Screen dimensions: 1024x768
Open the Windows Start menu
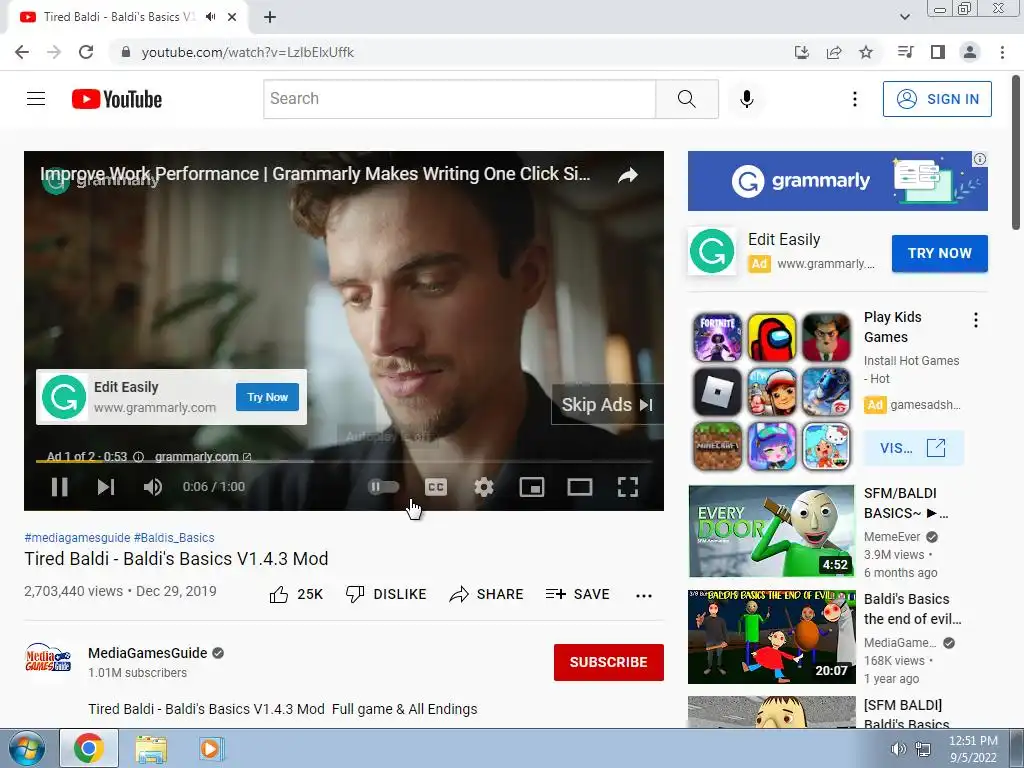coord(26,748)
